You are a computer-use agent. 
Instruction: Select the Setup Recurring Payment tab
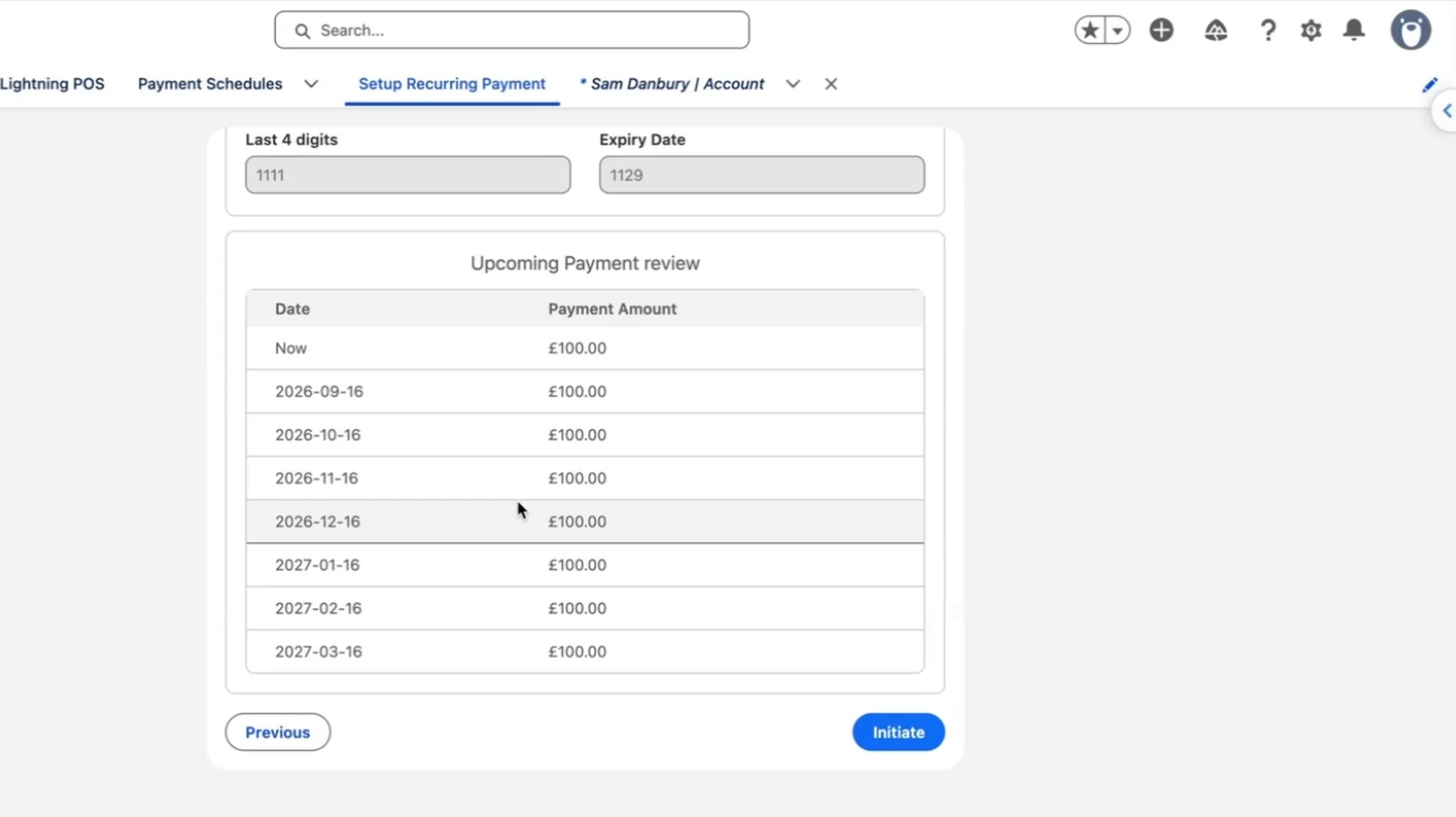click(452, 84)
